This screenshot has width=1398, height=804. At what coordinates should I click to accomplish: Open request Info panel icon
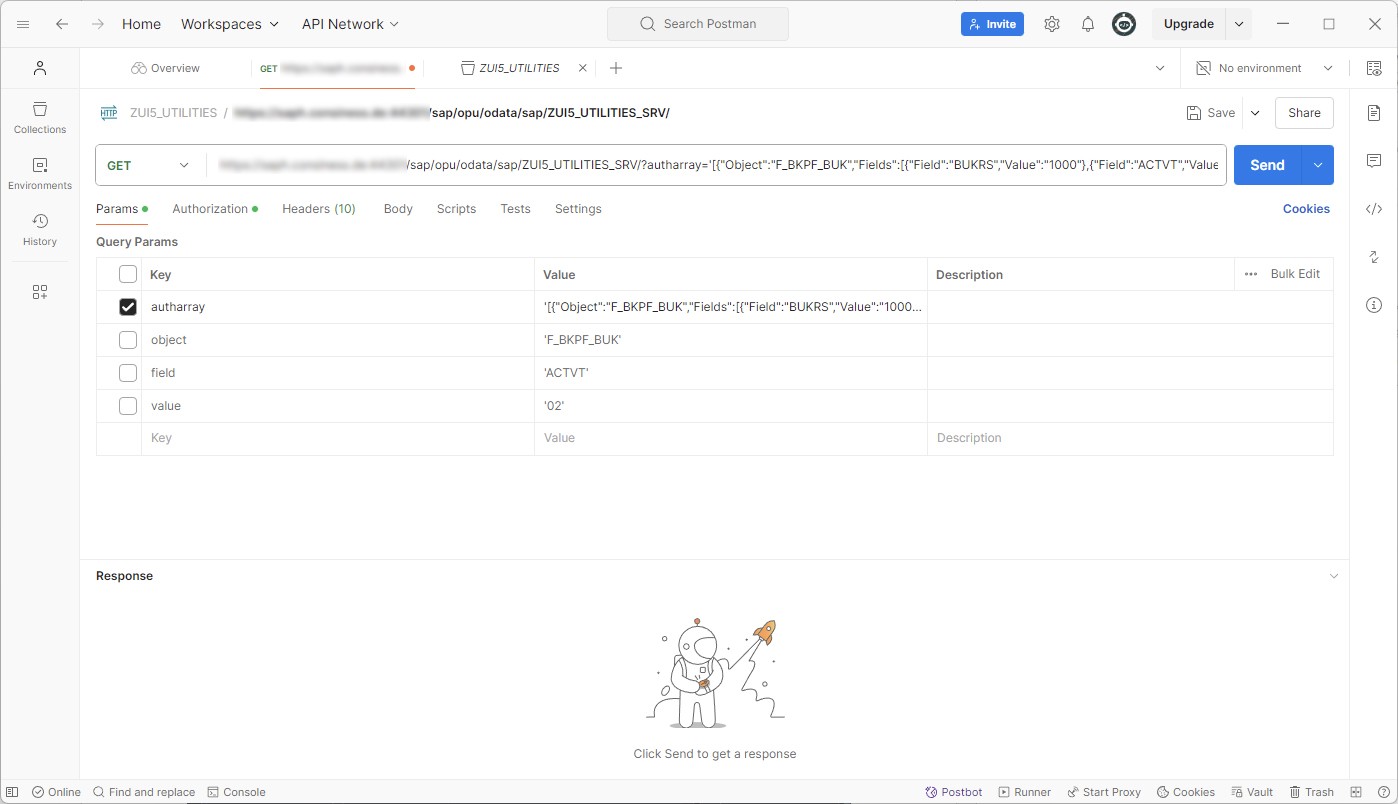click(1374, 305)
